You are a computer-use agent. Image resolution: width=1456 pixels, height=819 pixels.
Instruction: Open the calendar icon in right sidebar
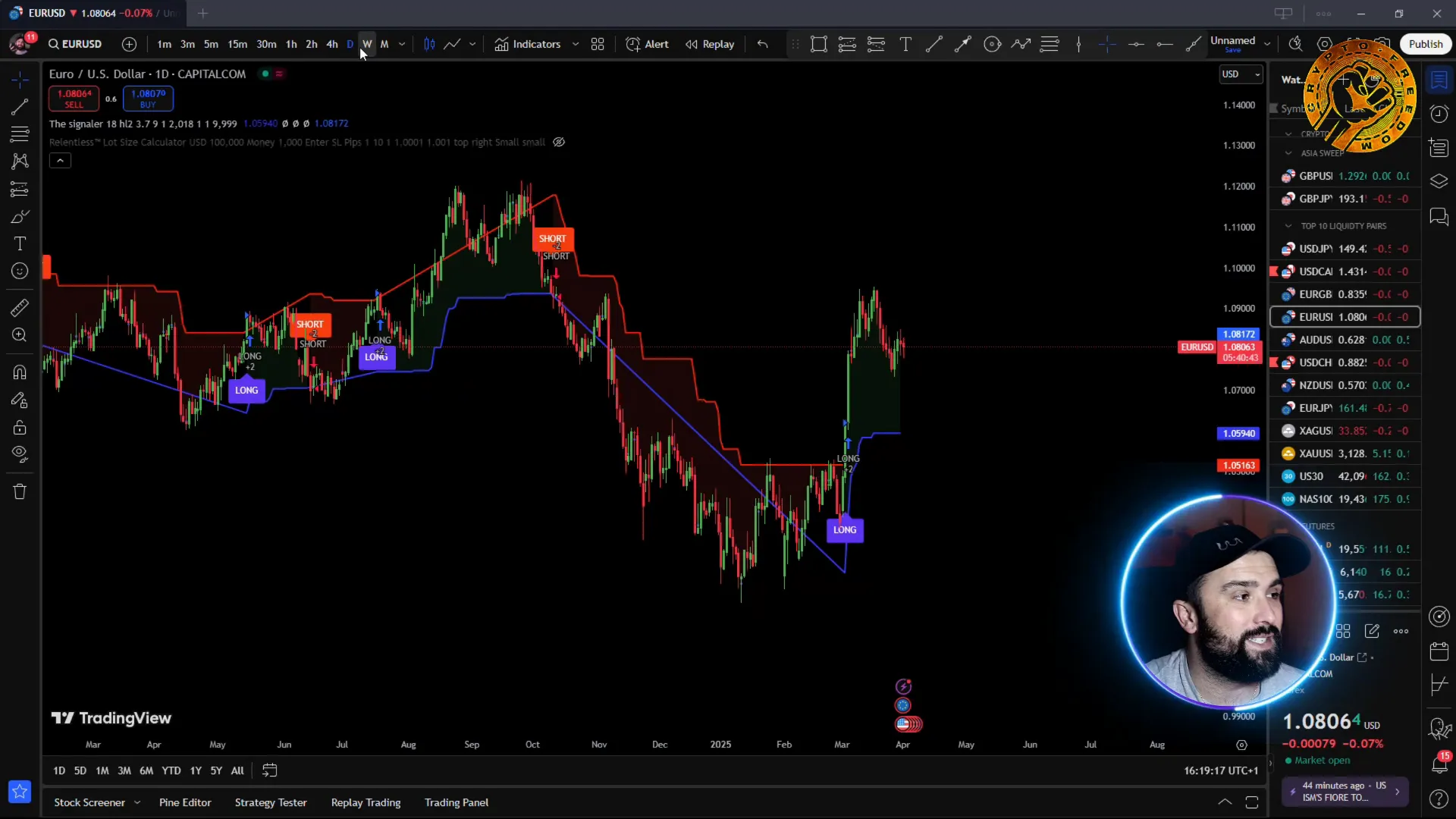(1439, 651)
